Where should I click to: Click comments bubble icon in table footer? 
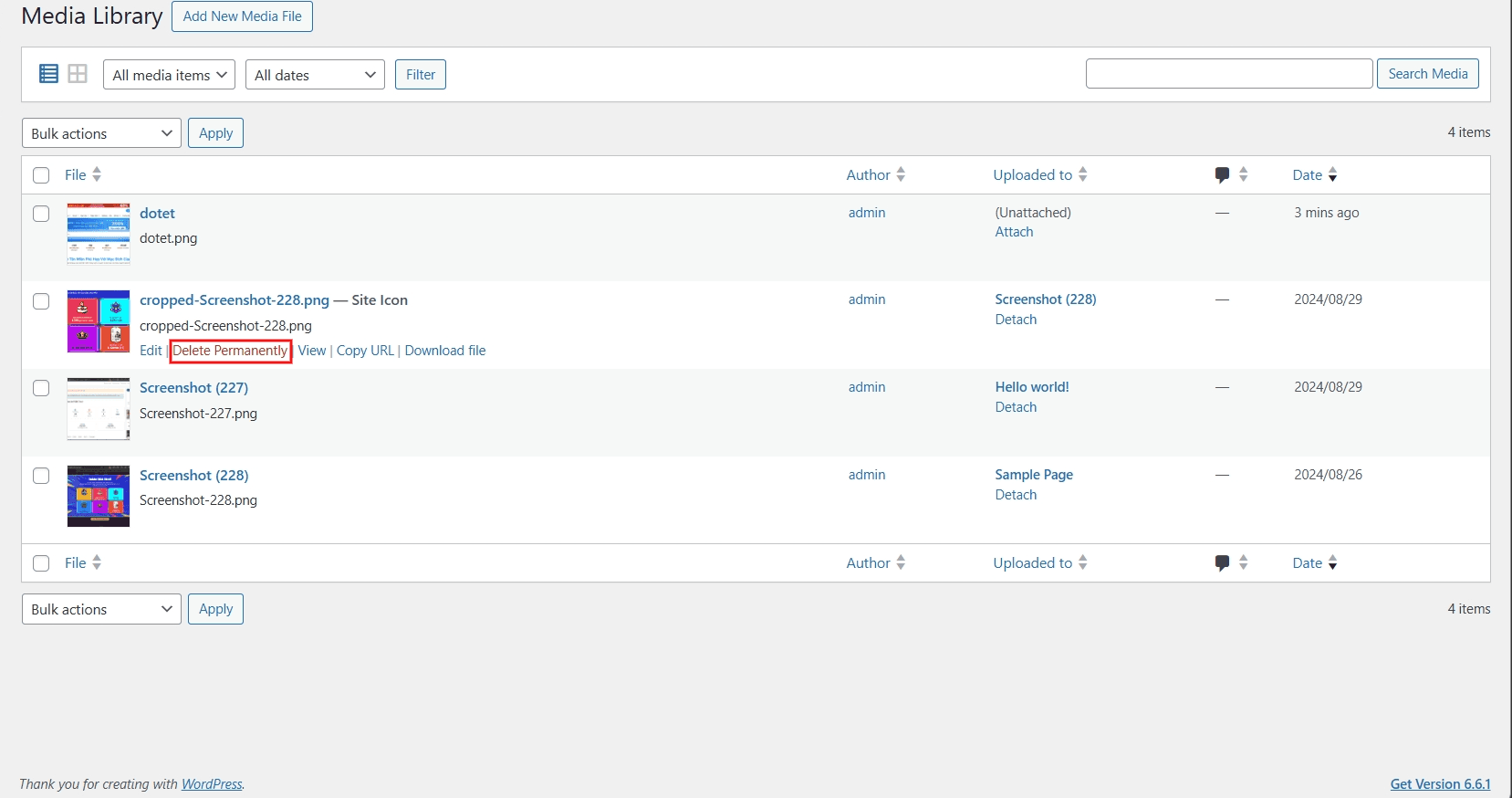(x=1222, y=562)
